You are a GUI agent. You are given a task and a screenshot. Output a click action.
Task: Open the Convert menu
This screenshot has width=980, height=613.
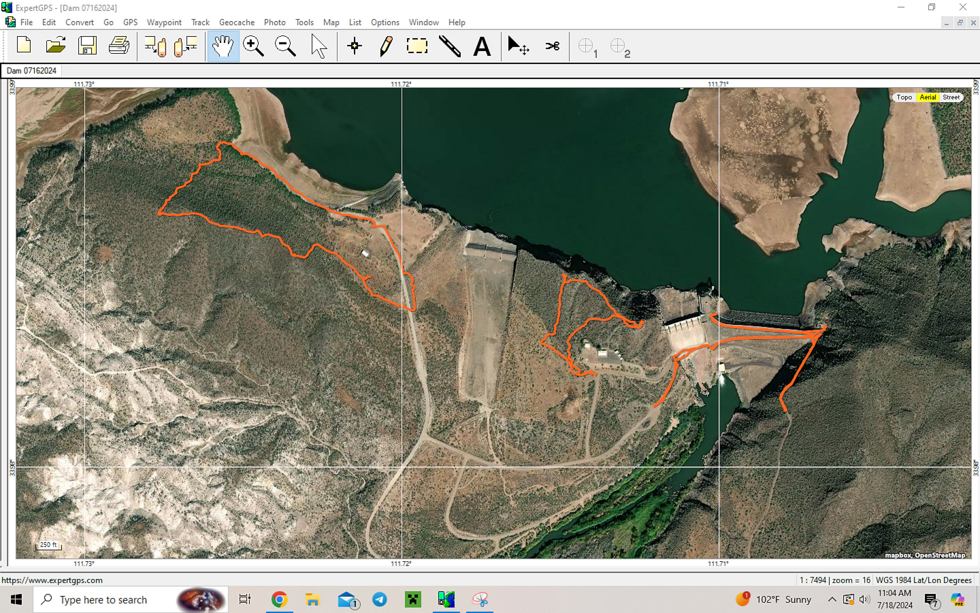79,22
